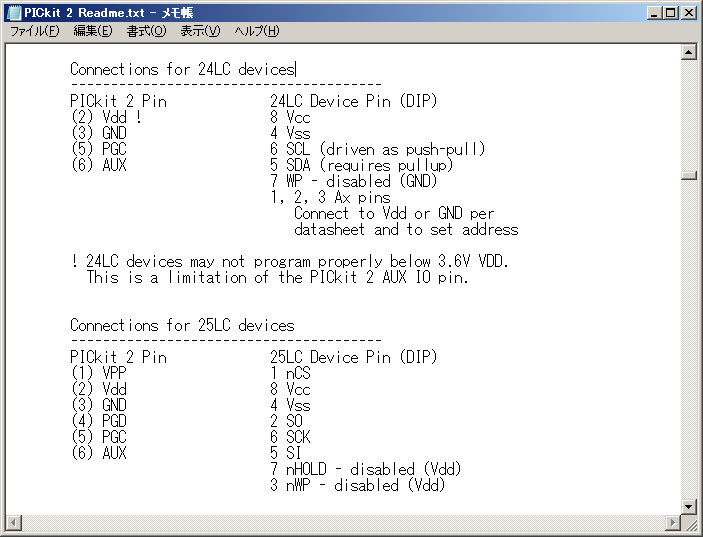703x537 pixels.
Task: Click the horizontal scrollbar right arrow
Action: (x=673, y=522)
